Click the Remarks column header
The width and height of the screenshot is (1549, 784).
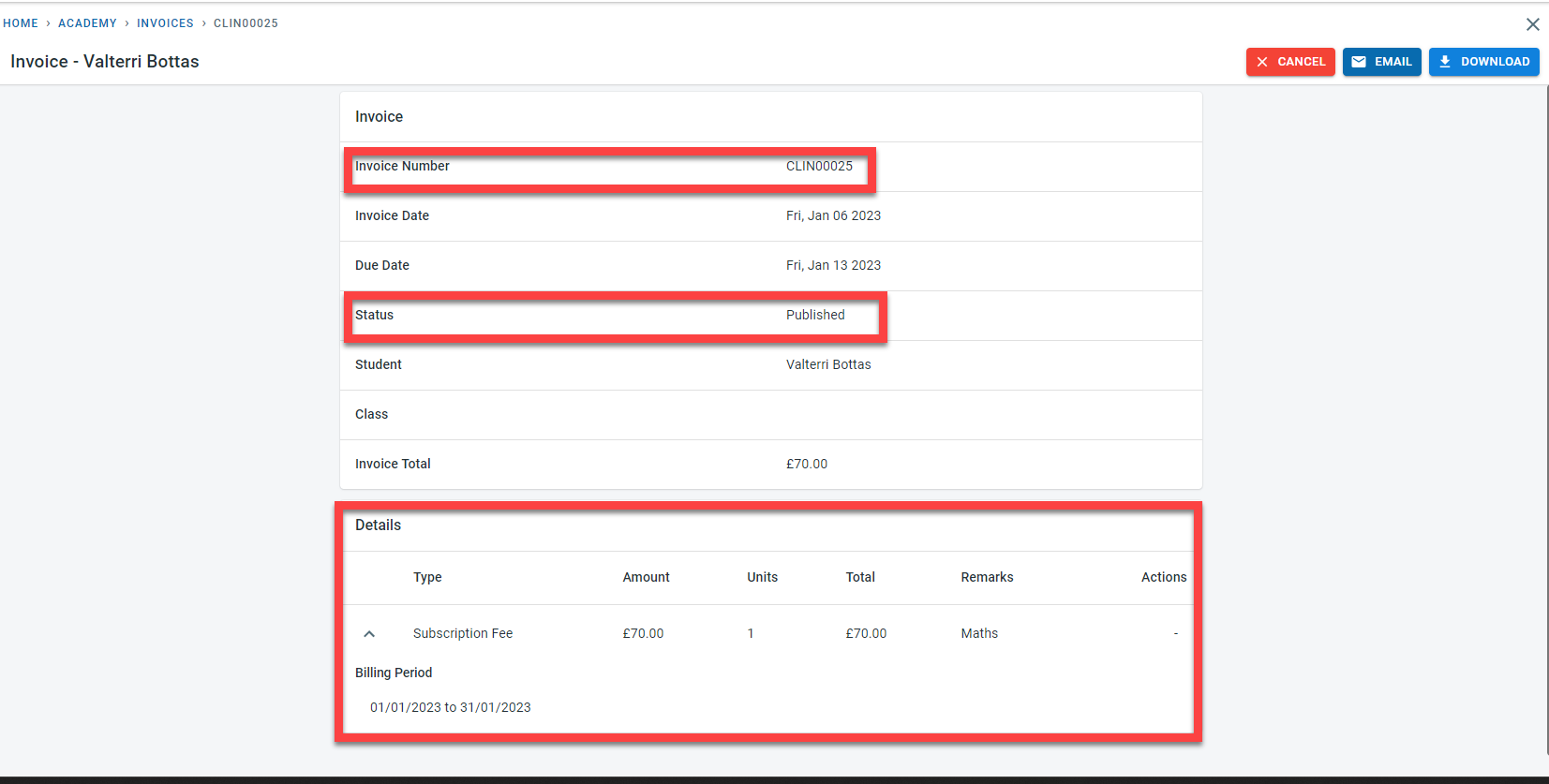(987, 577)
